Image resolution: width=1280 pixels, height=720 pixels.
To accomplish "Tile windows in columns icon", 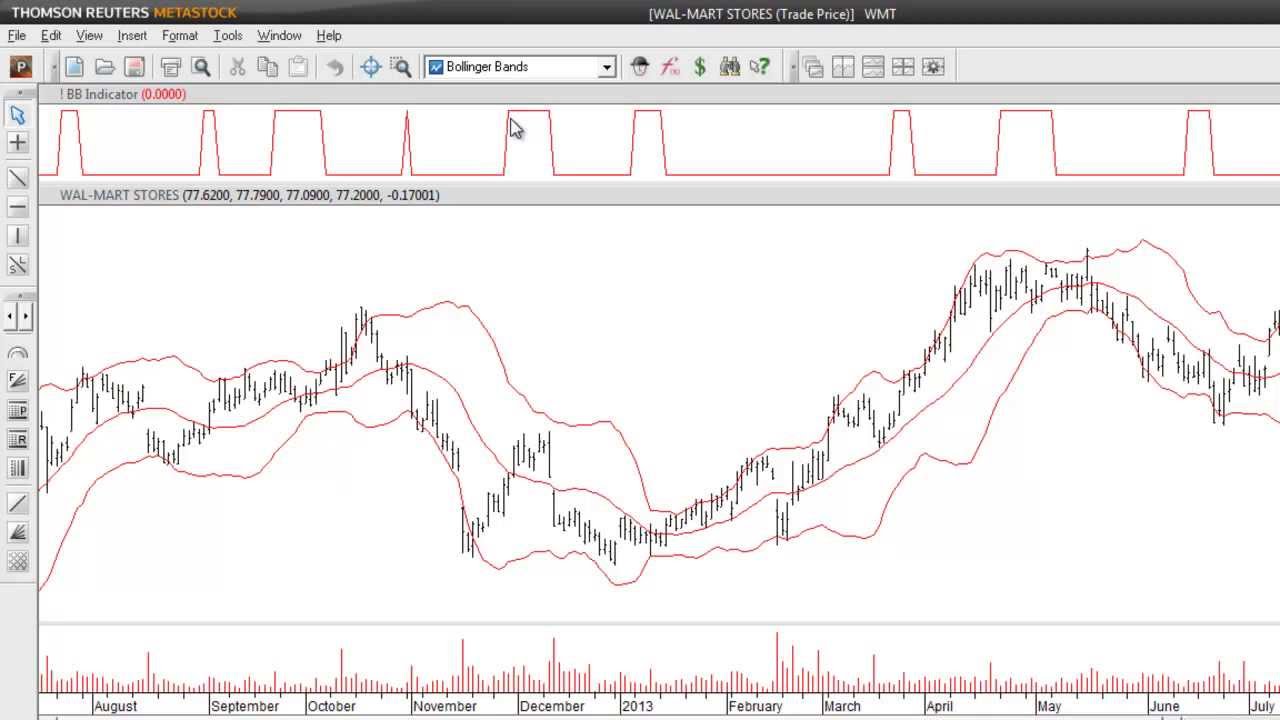I will [x=843, y=67].
